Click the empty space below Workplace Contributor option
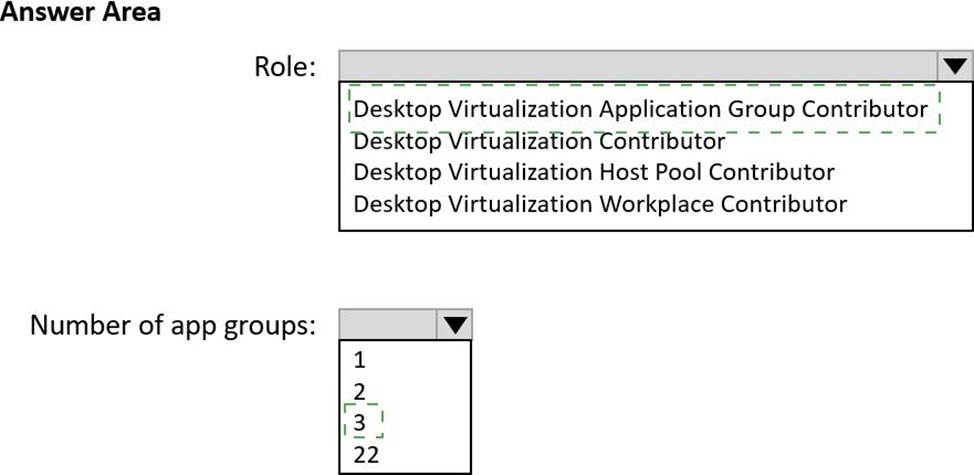 pos(655,223)
